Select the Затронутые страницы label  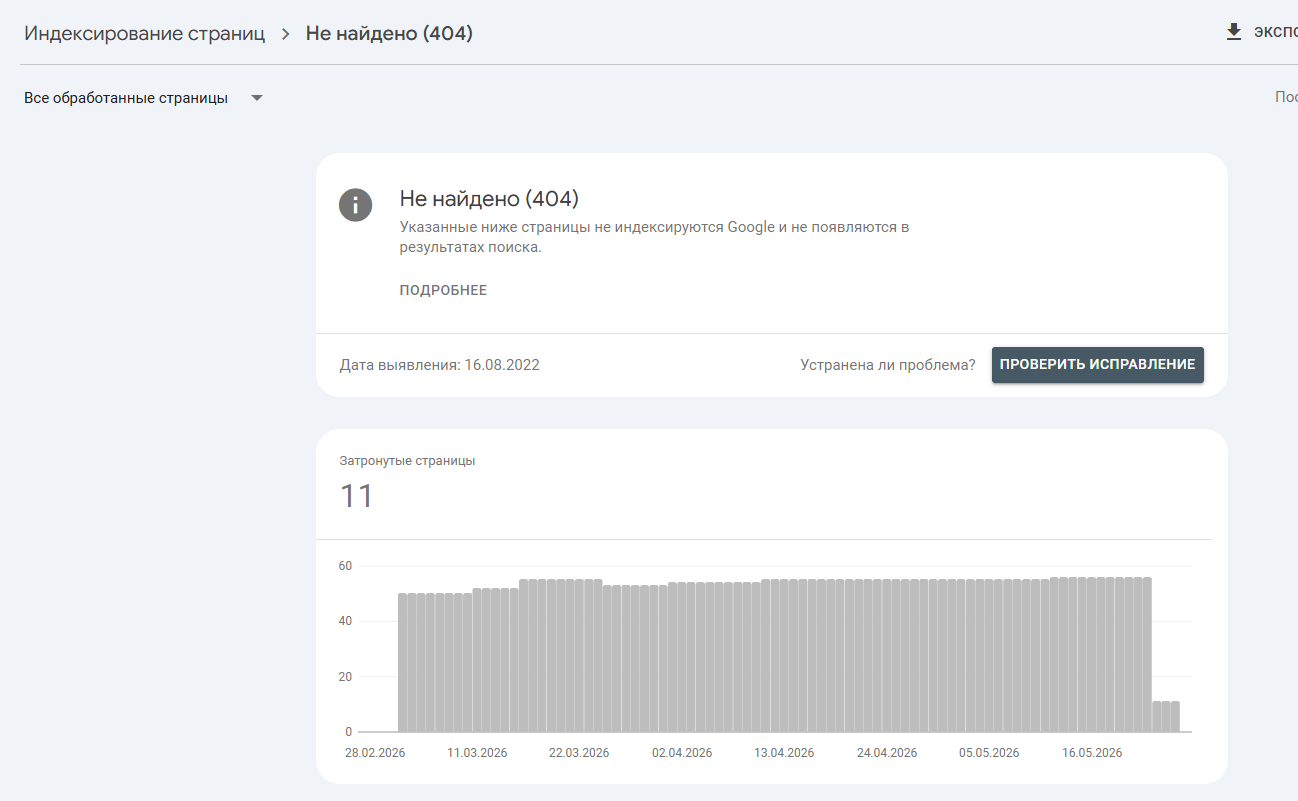[408, 461]
